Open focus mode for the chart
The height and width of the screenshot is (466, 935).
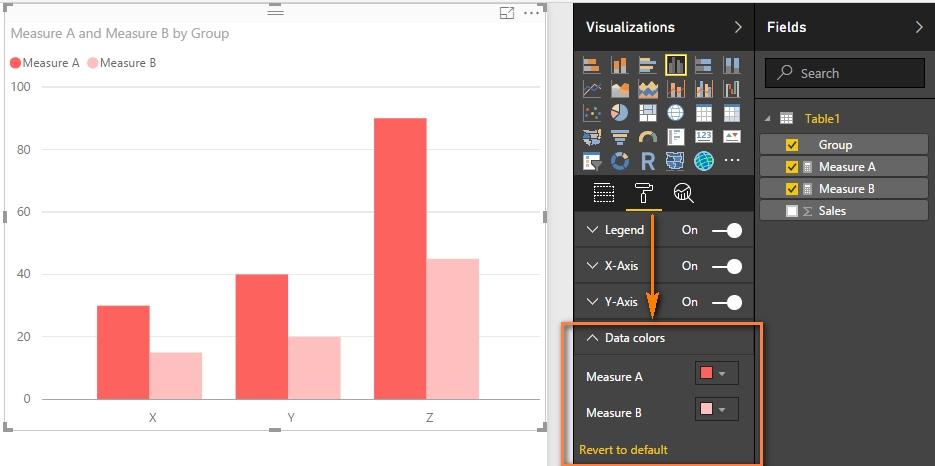pos(507,13)
